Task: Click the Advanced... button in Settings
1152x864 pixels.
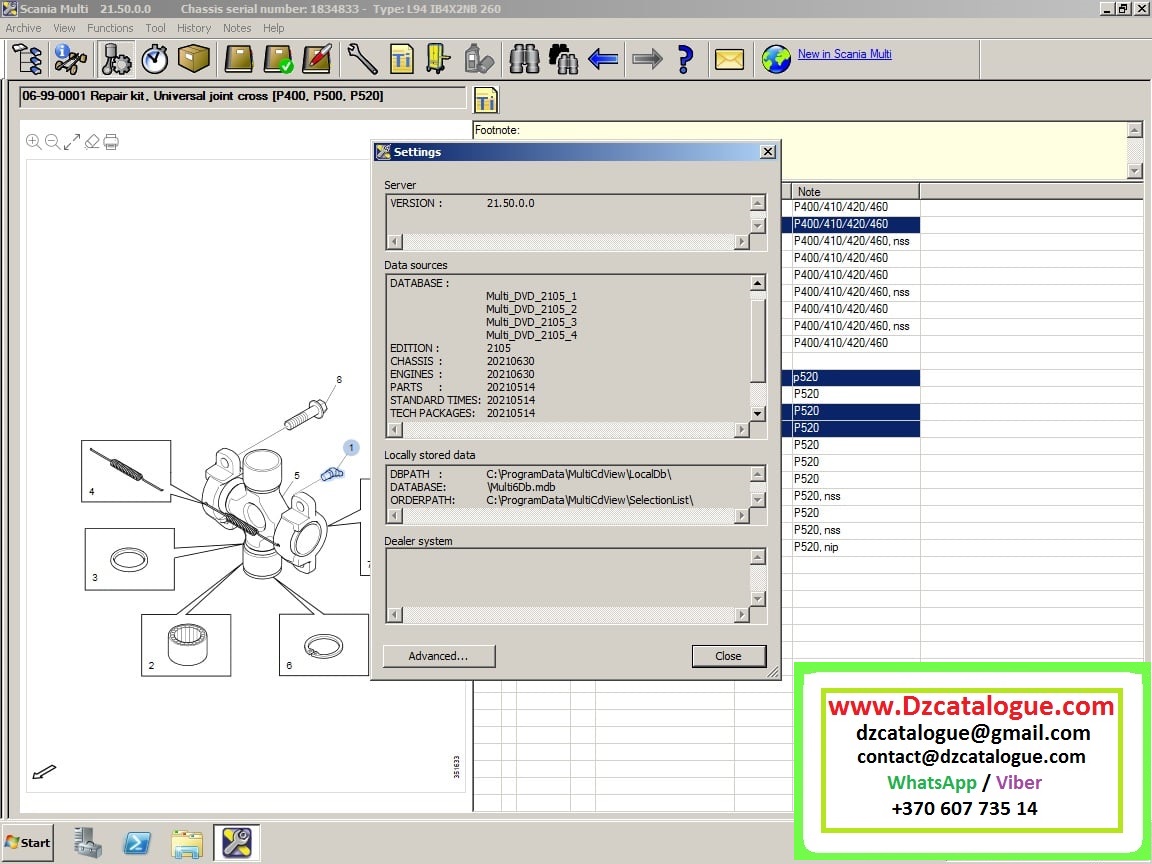Action: tap(439, 656)
